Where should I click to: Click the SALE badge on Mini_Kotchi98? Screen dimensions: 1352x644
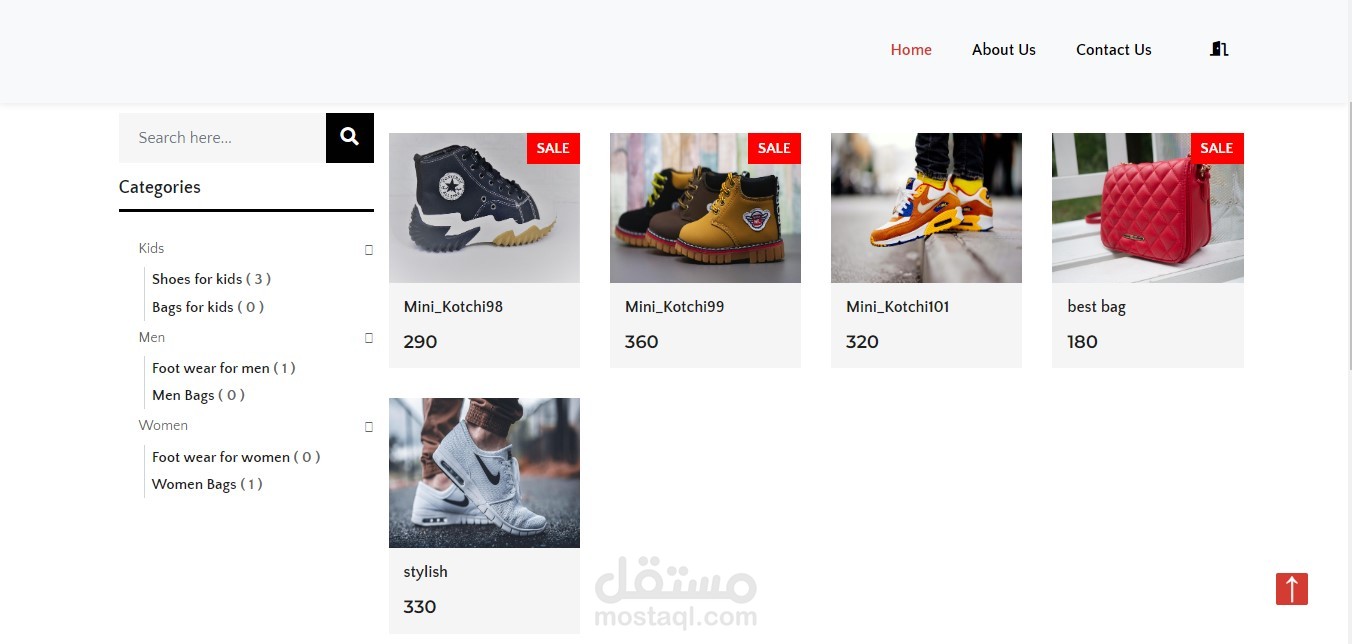[x=553, y=148]
